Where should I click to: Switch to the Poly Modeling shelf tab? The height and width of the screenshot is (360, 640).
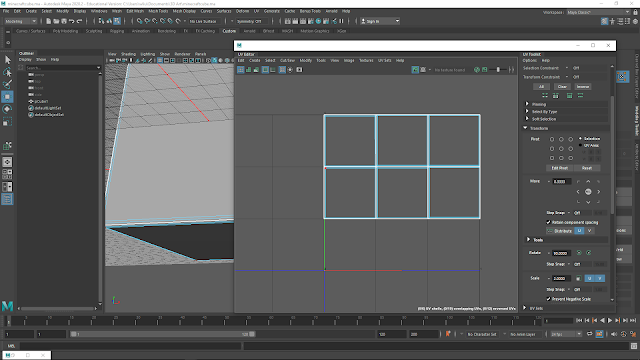click(x=65, y=31)
